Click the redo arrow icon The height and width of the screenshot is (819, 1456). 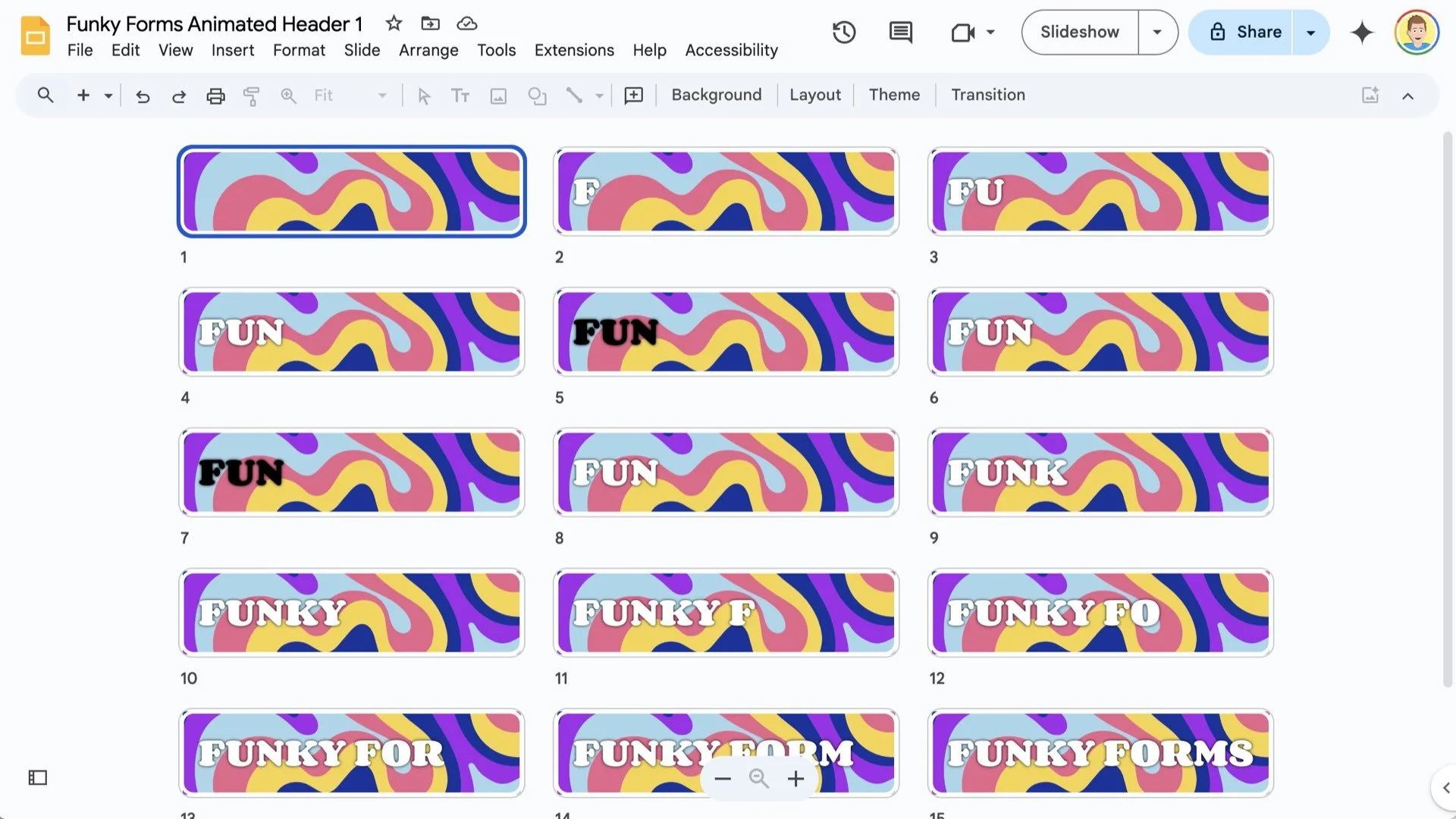179,96
